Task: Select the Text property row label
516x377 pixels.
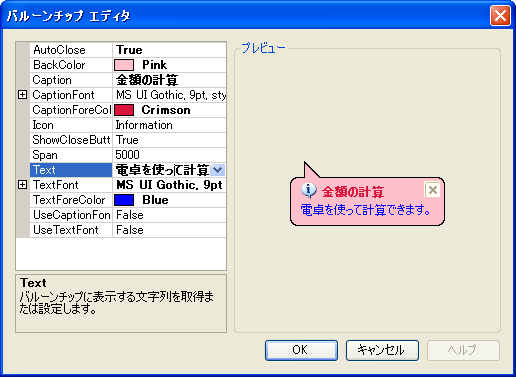Action: point(71,170)
